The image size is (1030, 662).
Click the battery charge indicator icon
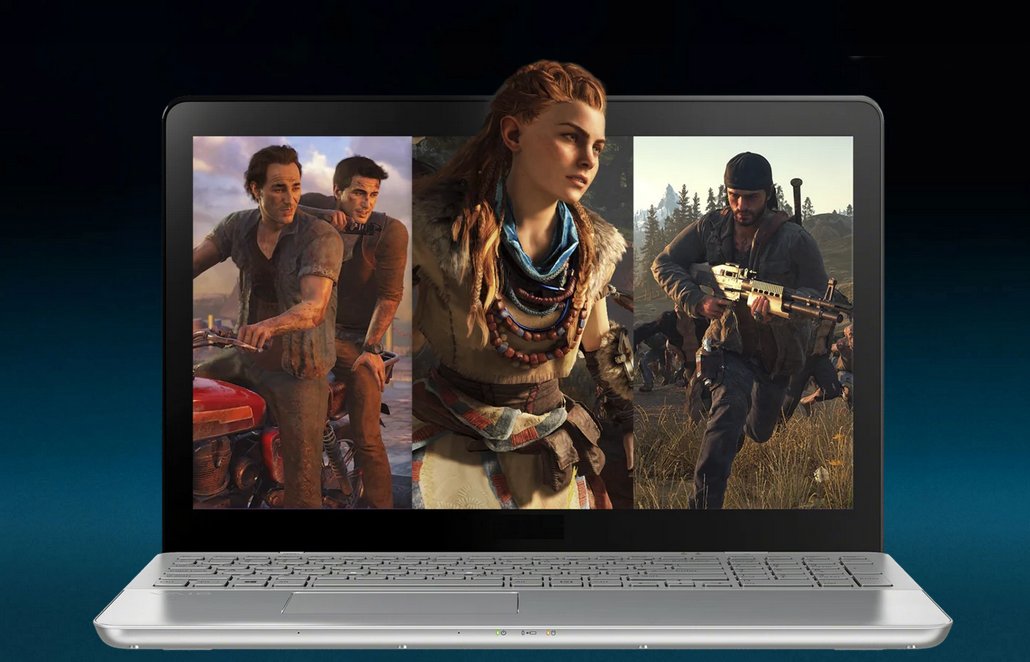(529, 633)
